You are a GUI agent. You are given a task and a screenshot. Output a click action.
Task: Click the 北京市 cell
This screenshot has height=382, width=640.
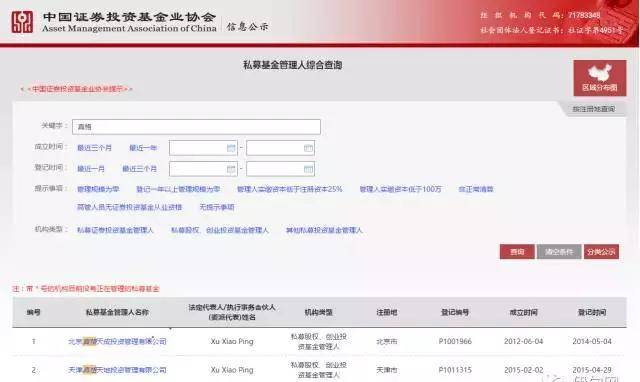[387, 342]
